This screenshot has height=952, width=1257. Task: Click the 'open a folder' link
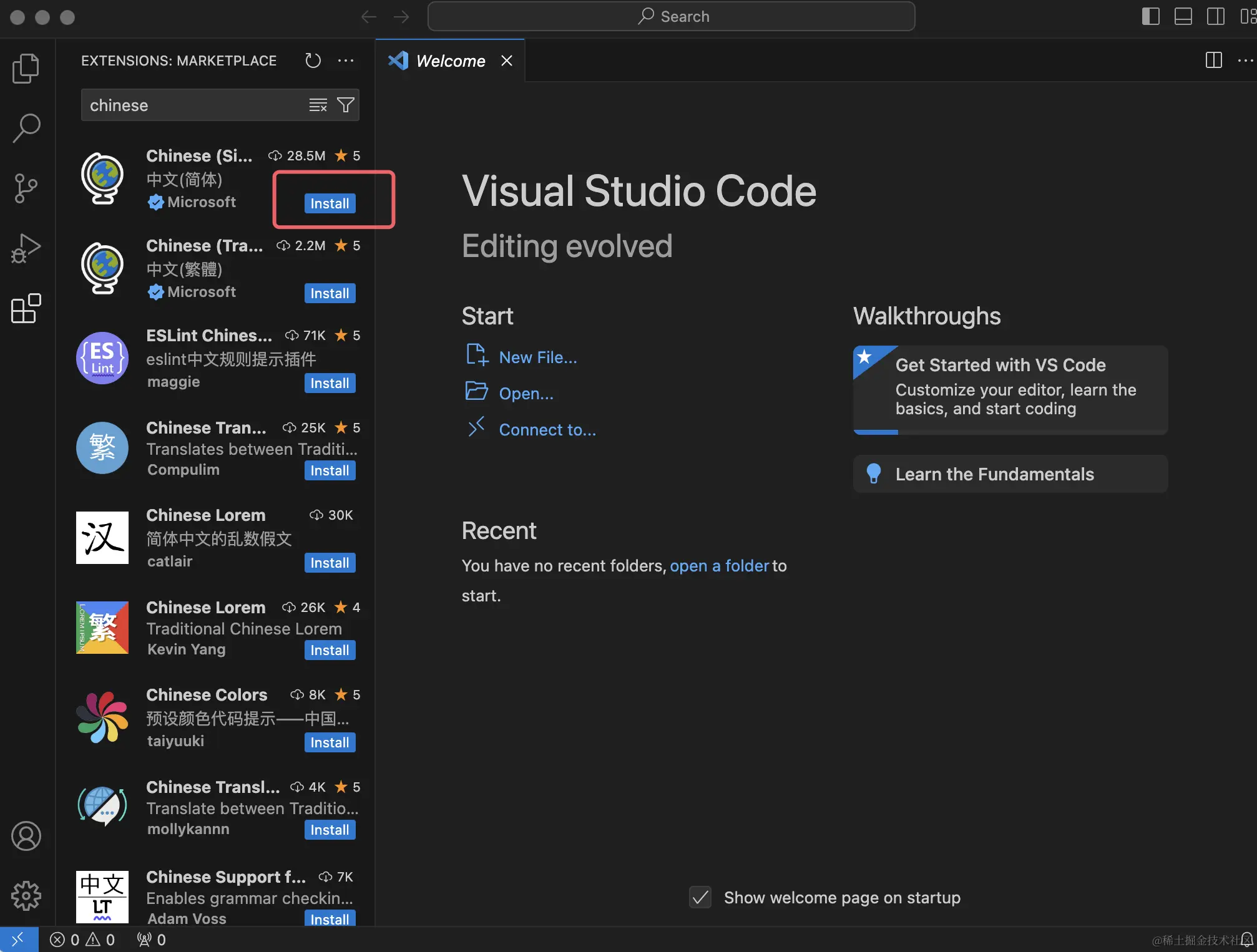coord(719,566)
